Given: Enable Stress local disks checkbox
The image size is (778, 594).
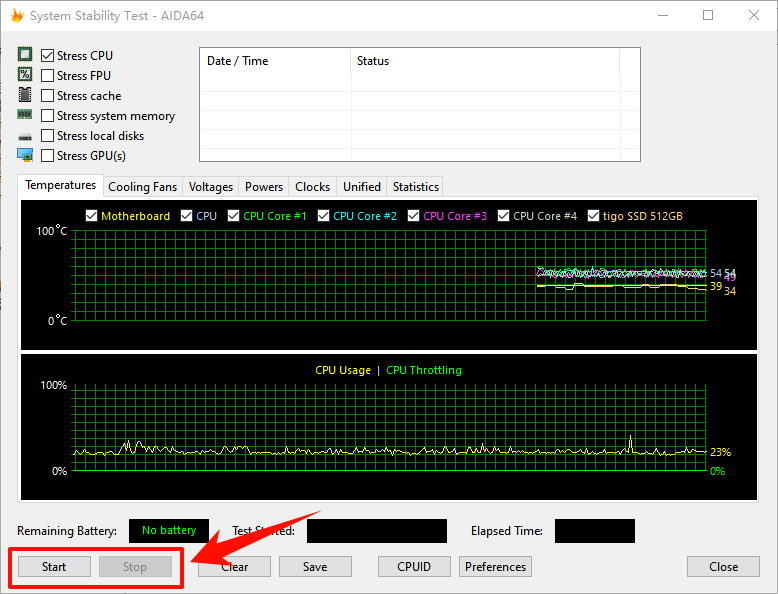Looking at the screenshot, I should [x=47, y=135].
